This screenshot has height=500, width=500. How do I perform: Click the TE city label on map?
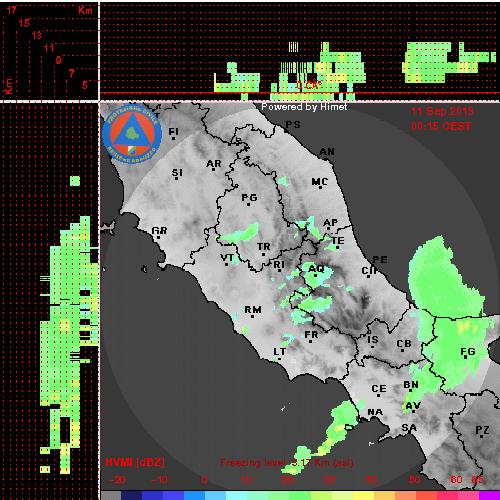coord(338,240)
